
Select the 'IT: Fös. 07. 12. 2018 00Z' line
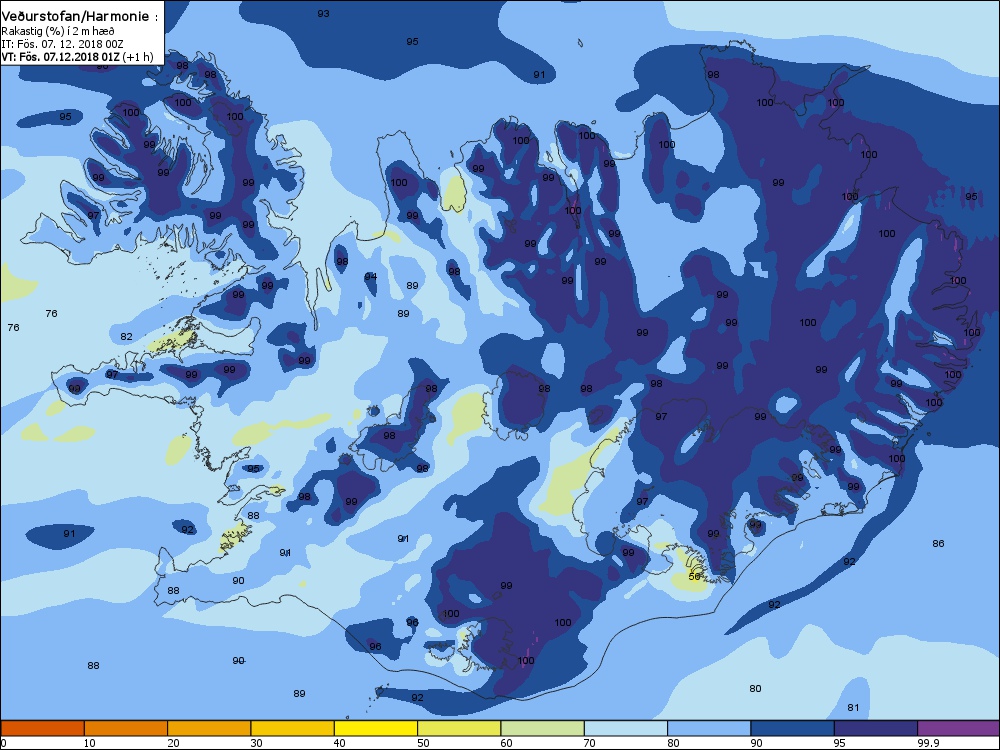tap(62, 44)
